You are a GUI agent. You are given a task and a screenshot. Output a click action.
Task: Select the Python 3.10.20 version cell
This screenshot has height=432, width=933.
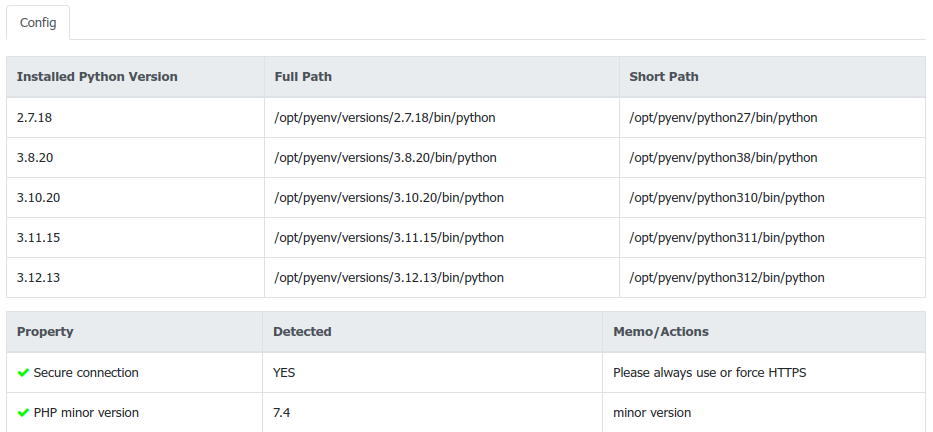(x=38, y=198)
